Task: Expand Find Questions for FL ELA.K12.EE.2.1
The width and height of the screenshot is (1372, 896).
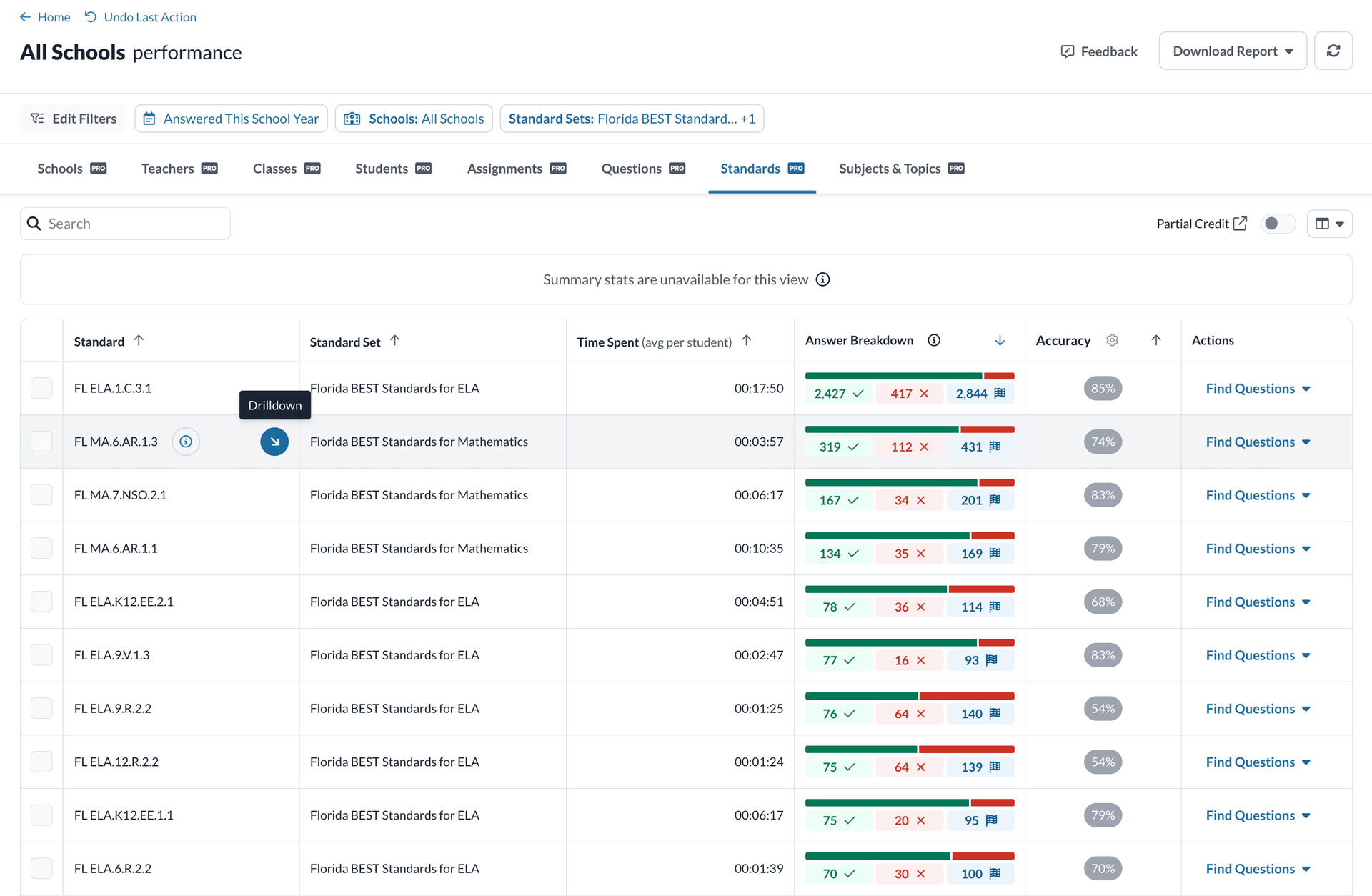Action: coord(1257,602)
